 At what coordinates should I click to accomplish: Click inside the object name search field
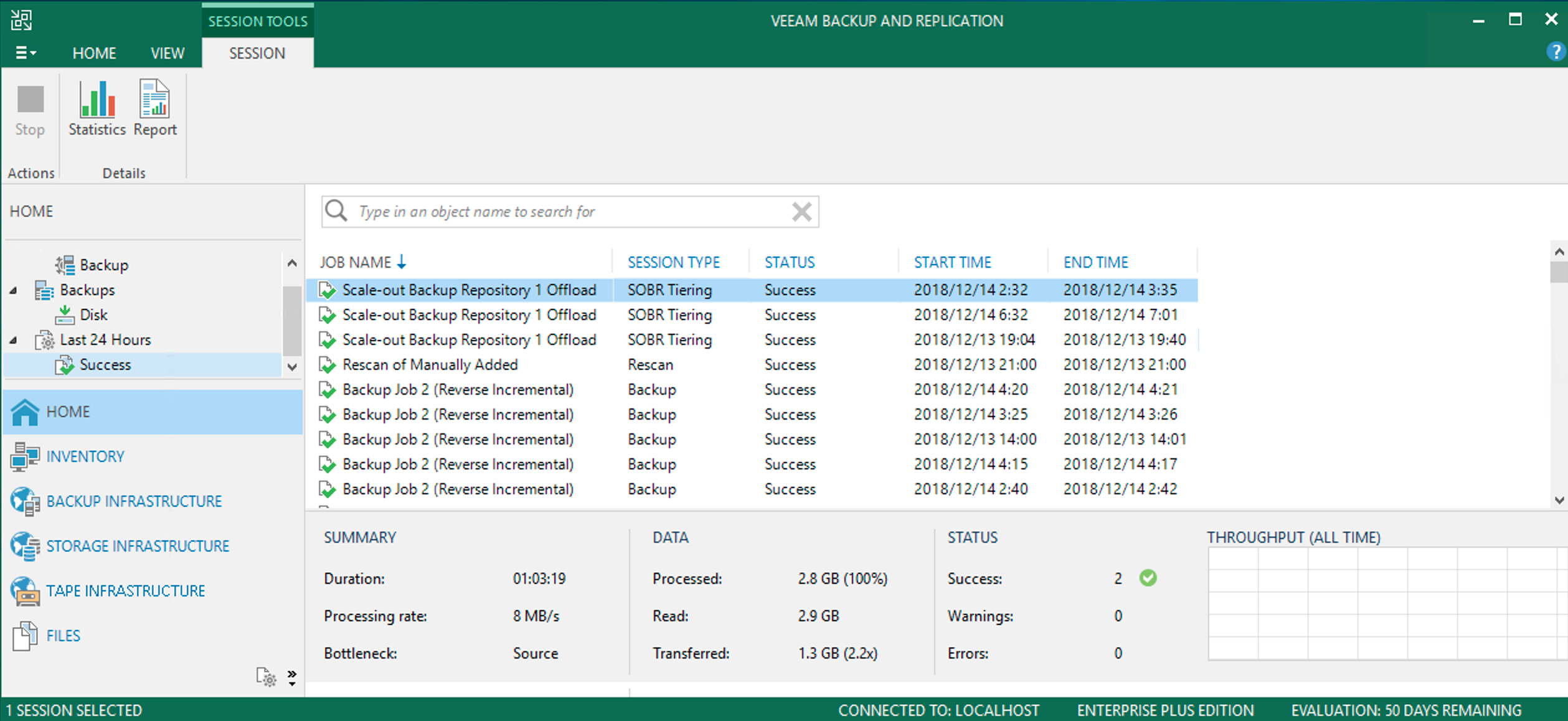pos(560,212)
